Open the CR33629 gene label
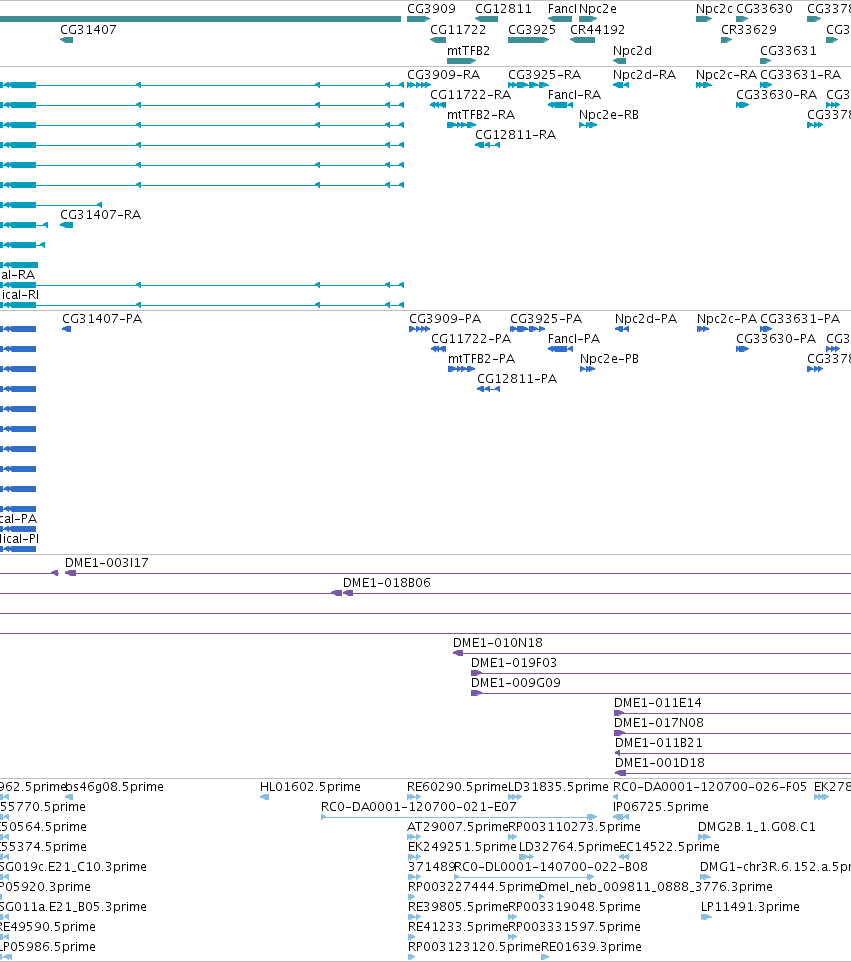Image resolution: width=851 pixels, height=962 pixels. [749, 29]
